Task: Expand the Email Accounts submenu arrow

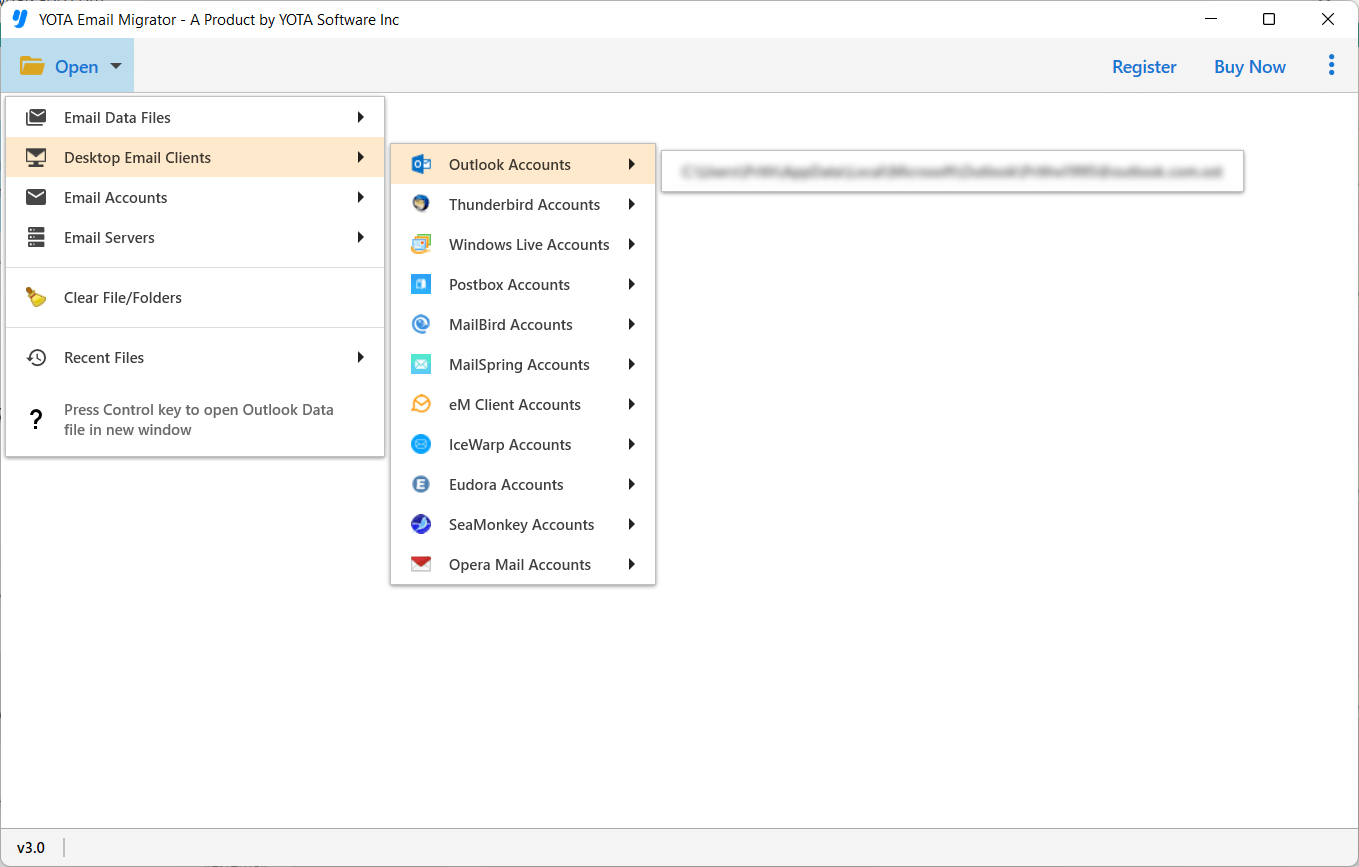Action: 361,197
